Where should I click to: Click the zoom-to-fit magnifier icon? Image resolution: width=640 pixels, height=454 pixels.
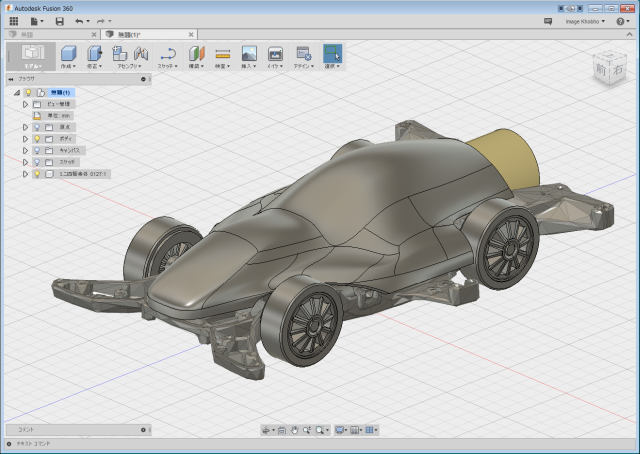320,430
